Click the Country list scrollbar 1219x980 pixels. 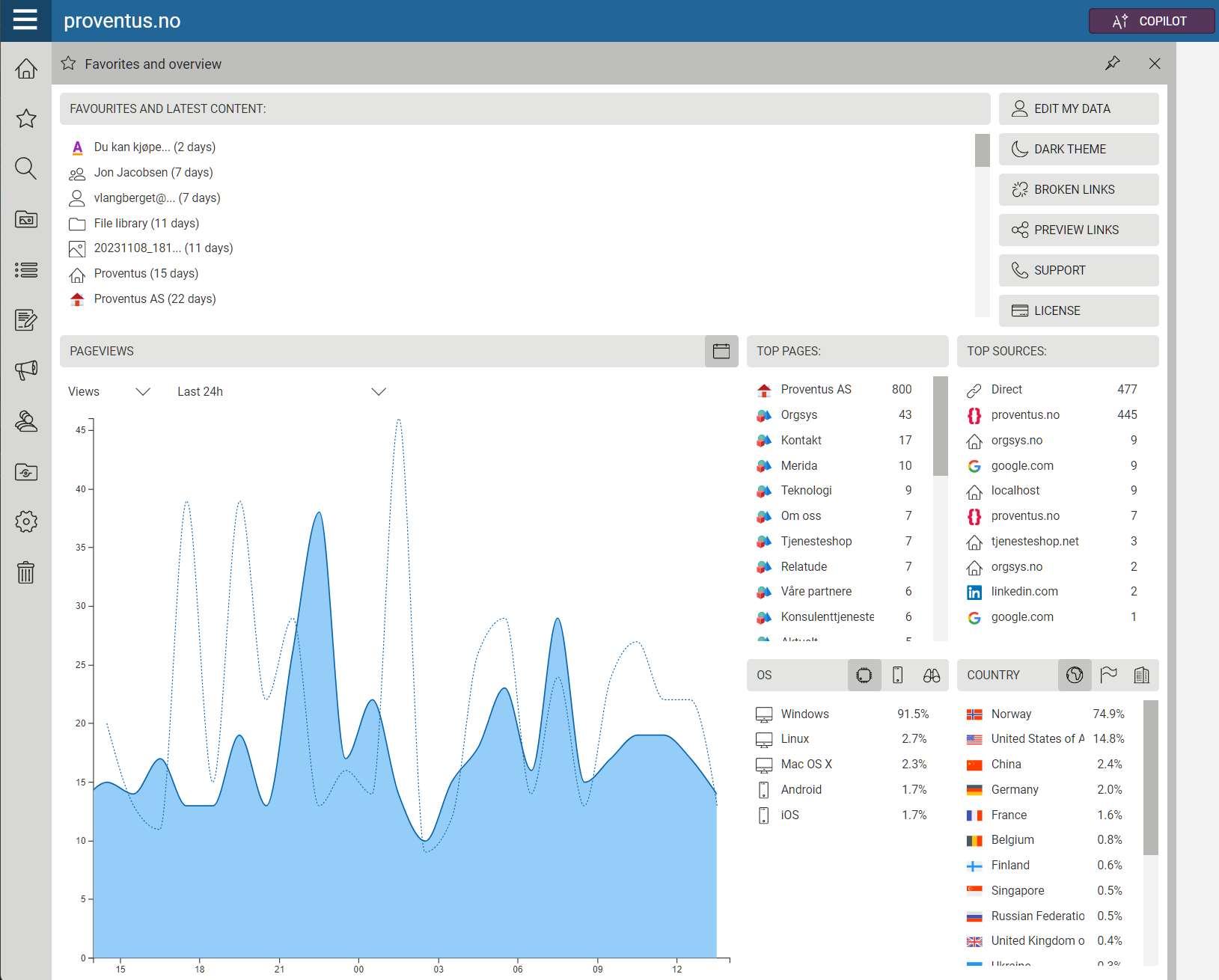point(1150,778)
